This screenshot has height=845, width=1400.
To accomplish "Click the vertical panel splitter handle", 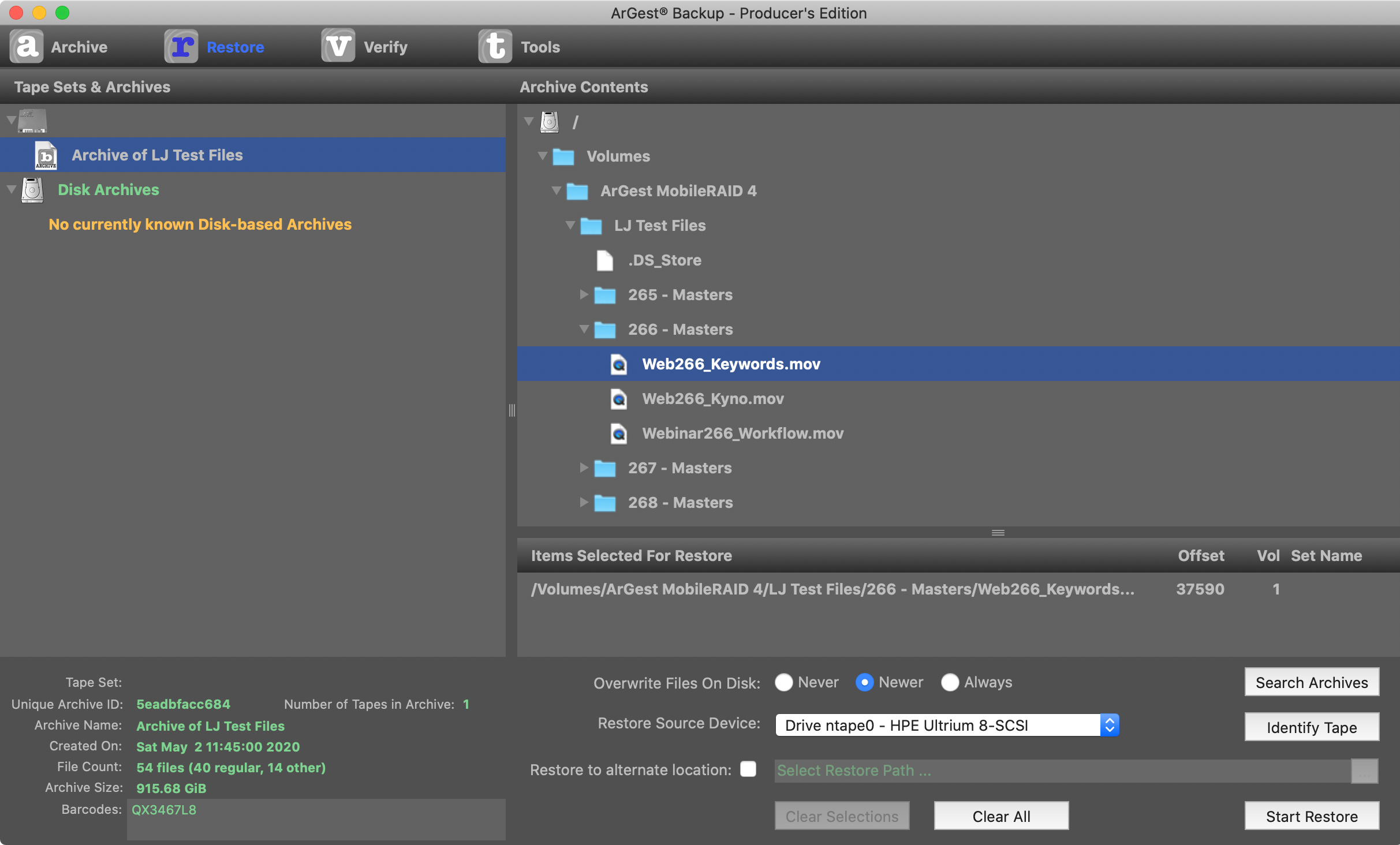I will tap(512, 410).
